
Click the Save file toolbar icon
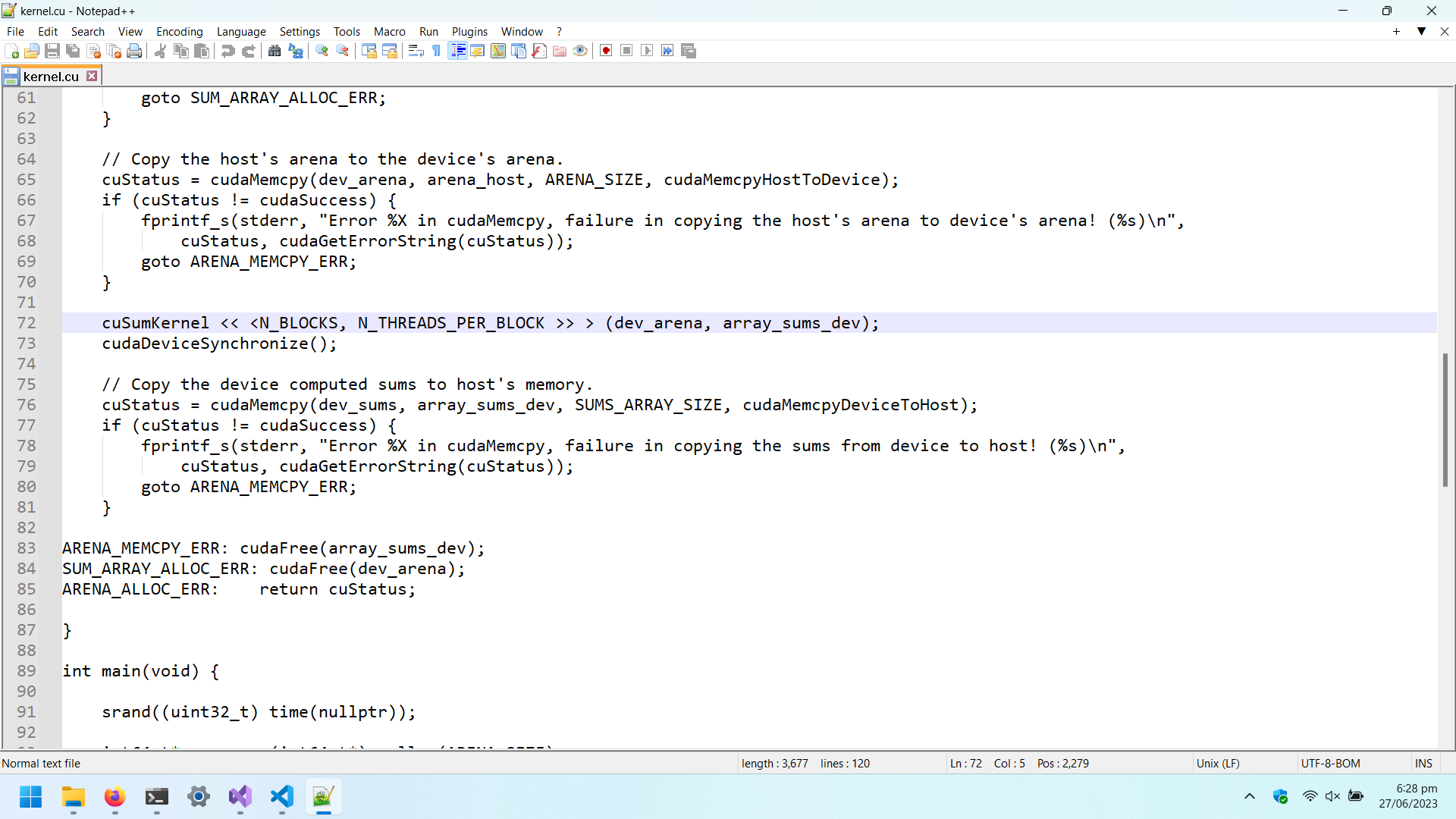click(x=52, y=51)
